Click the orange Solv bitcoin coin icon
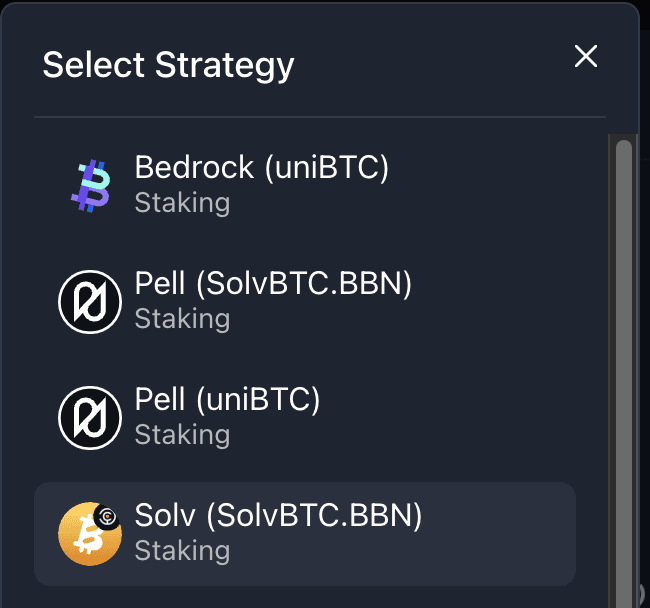The image size is (650, 608). pos(88,535)
